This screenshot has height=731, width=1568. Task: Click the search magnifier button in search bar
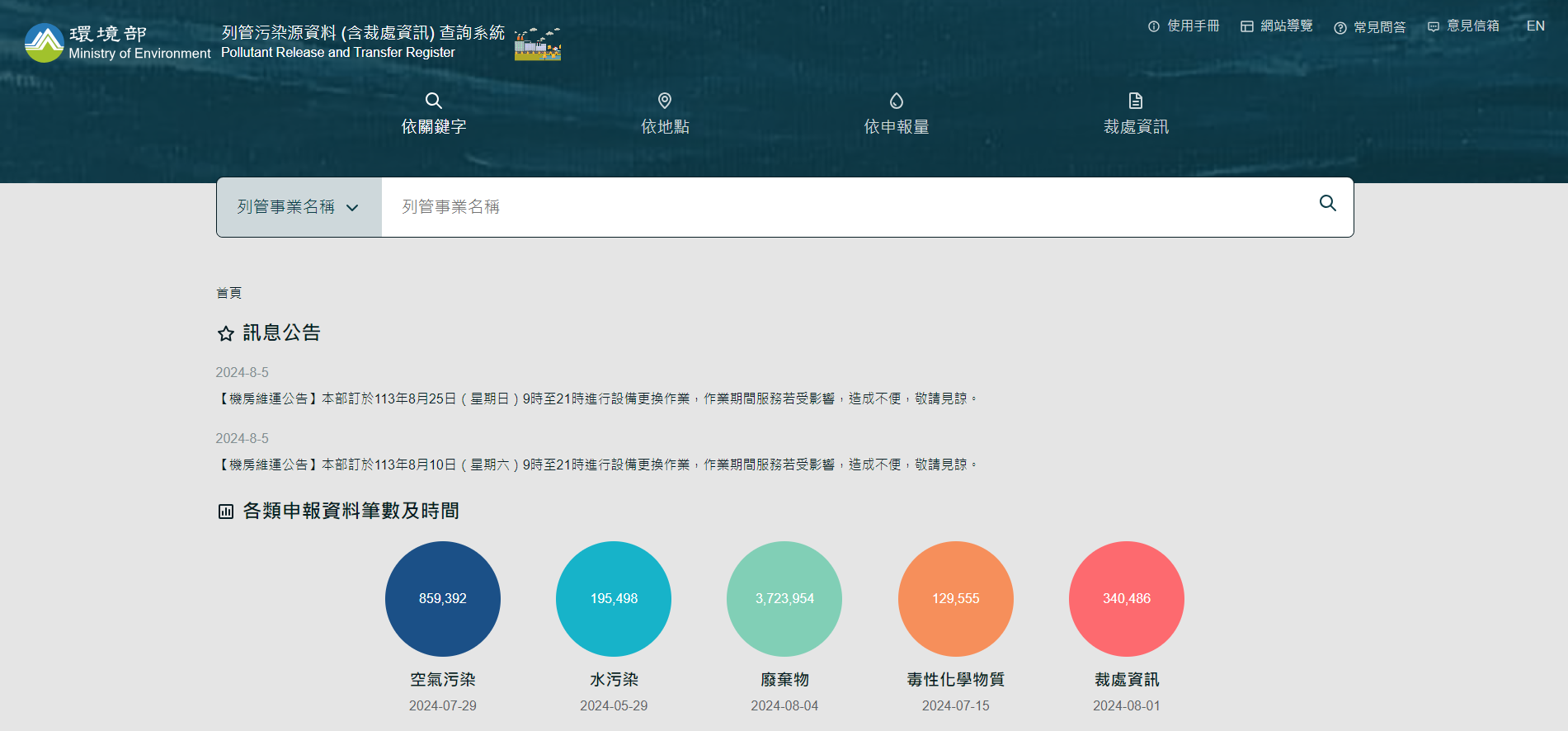click(x=1328, y=203)
